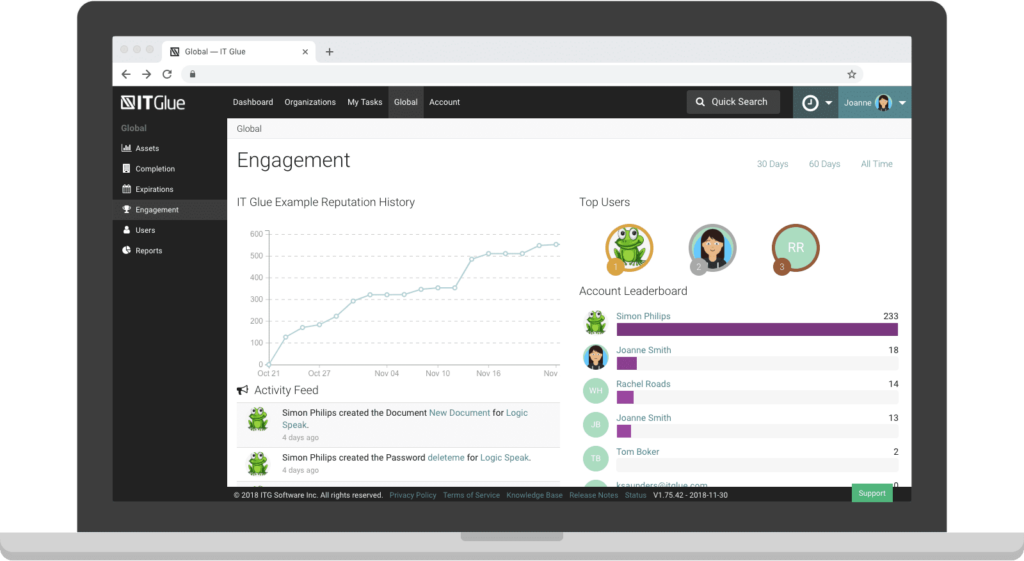Open the Organizations menu item

pyautogui.click(x=310, y=102)
